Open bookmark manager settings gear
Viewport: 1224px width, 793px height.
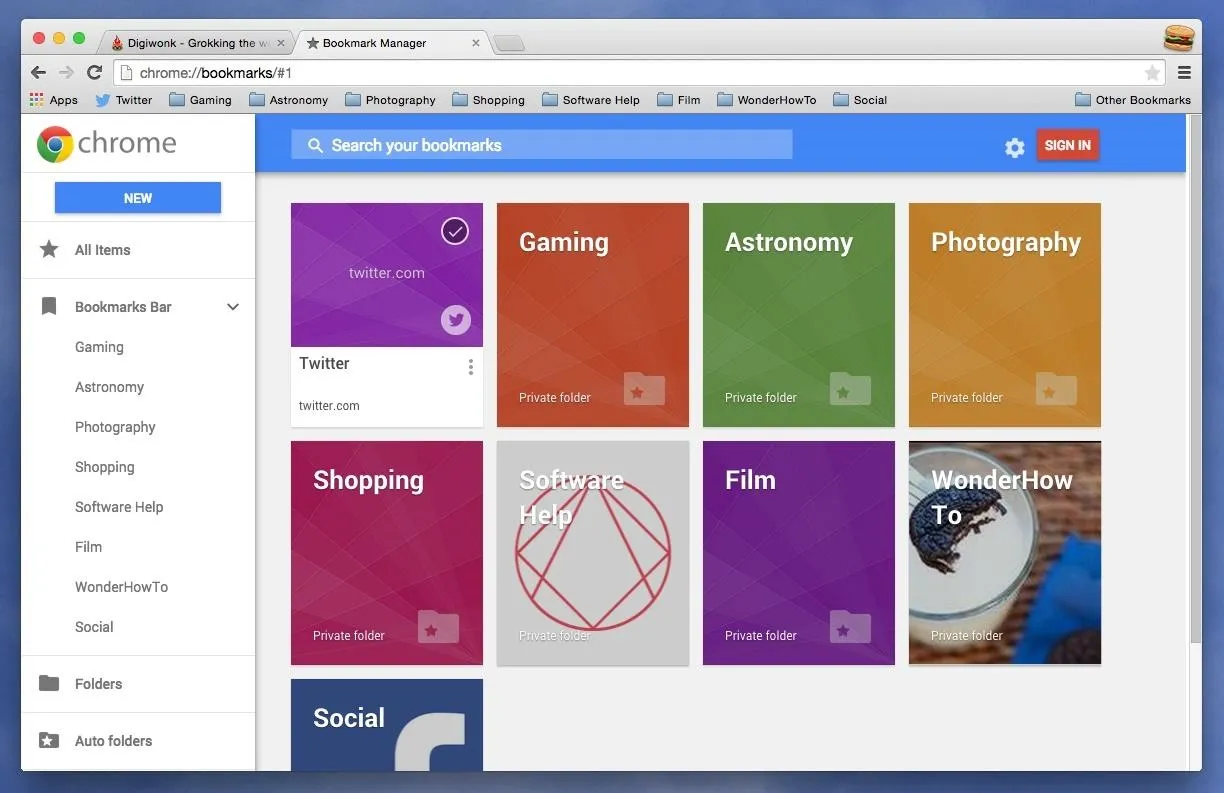tap(1015, 148)
